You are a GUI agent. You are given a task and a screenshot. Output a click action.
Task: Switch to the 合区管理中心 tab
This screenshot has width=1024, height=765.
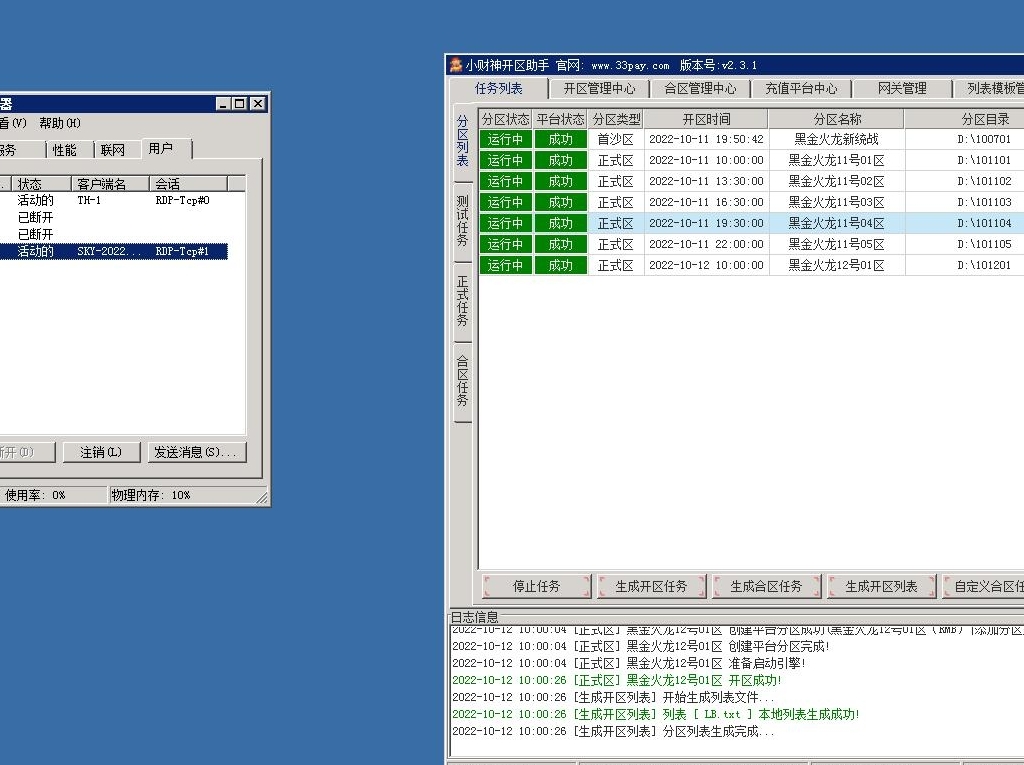700,88
